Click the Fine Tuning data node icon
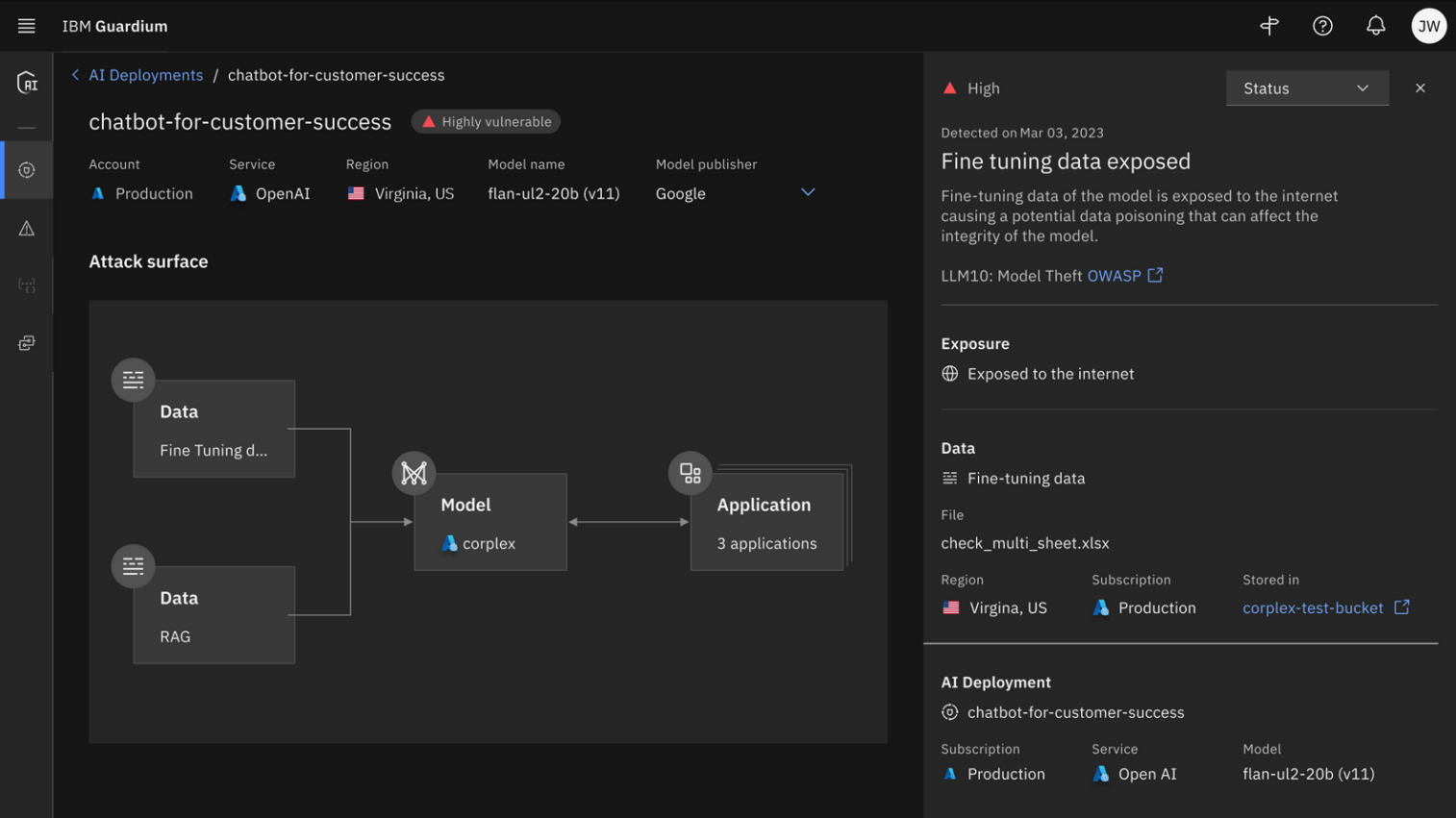1456x818 pixels. (133, 380)
